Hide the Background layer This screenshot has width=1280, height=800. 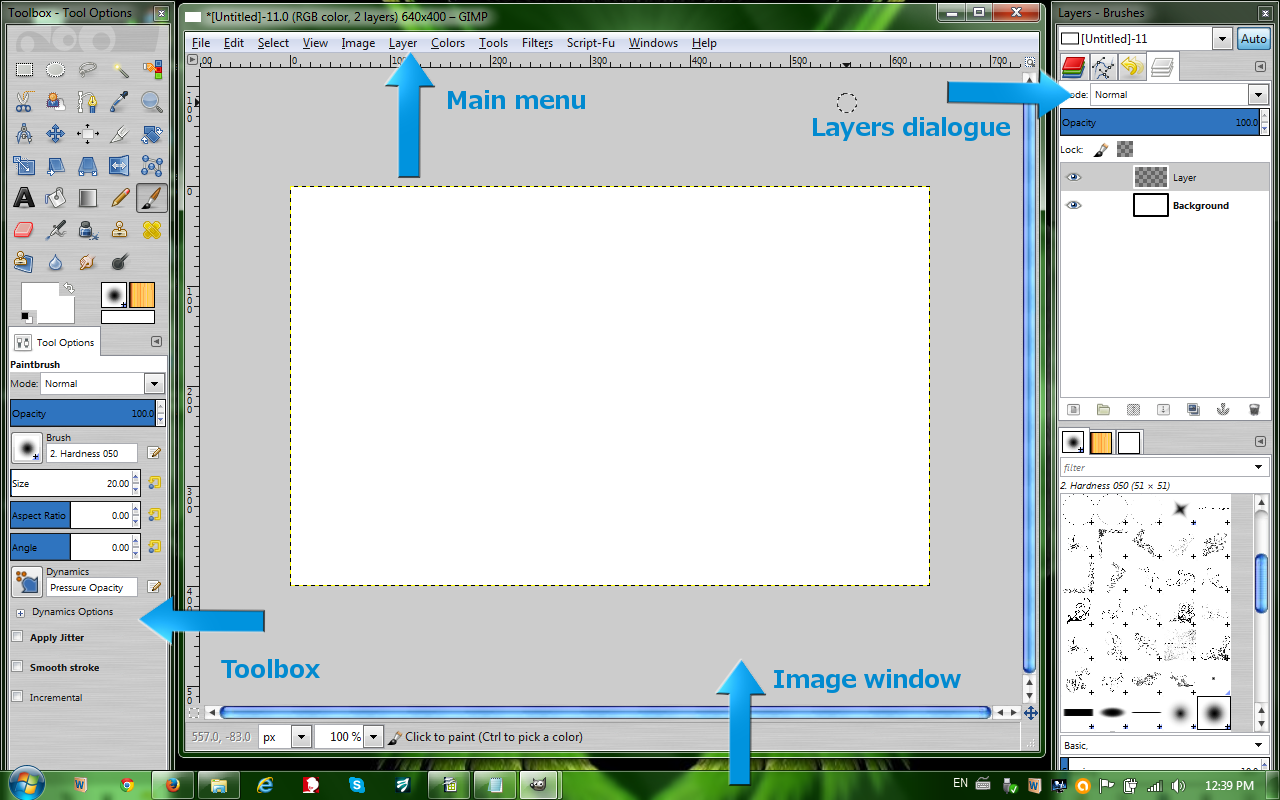1073,205
